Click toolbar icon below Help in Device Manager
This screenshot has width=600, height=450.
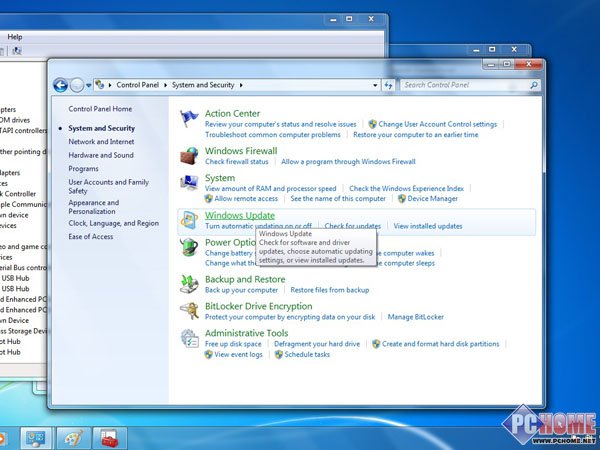(x=16, y=51)
